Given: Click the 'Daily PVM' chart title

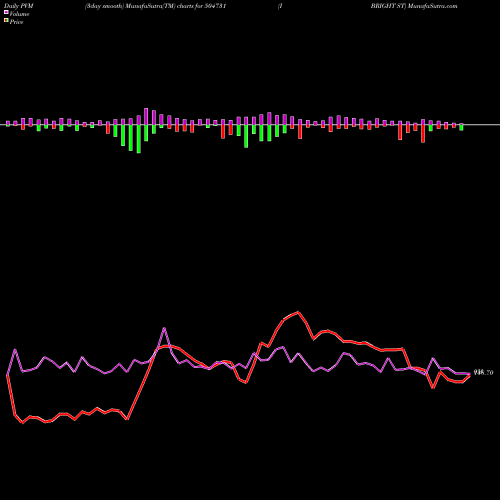Looking at the screenshot, I should click(x=19, y=6).
